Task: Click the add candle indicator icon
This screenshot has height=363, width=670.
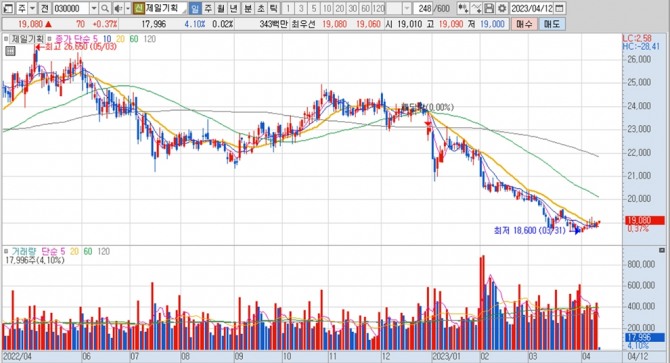Action: click(463, 8)
